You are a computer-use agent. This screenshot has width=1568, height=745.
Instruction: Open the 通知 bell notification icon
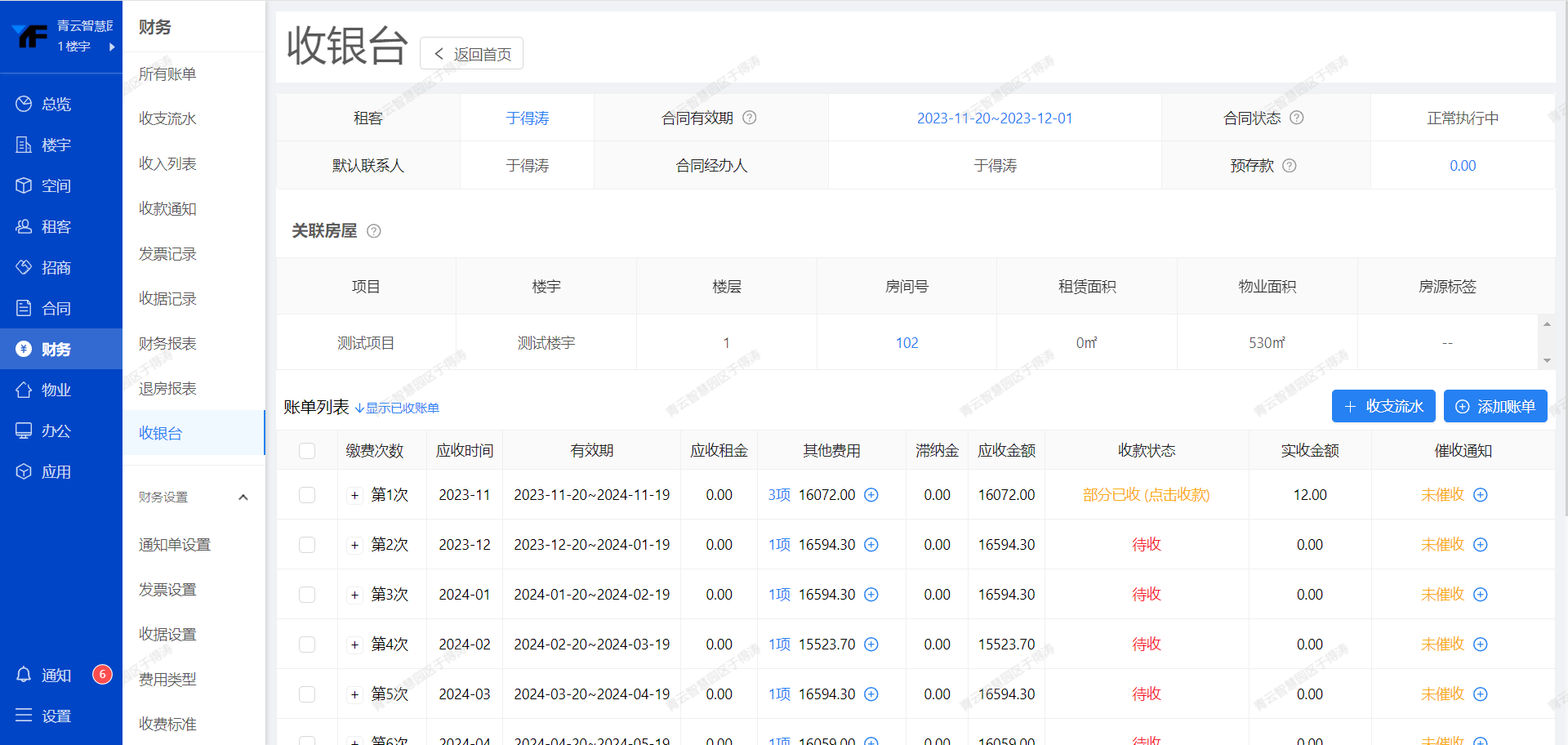(24, 675)
